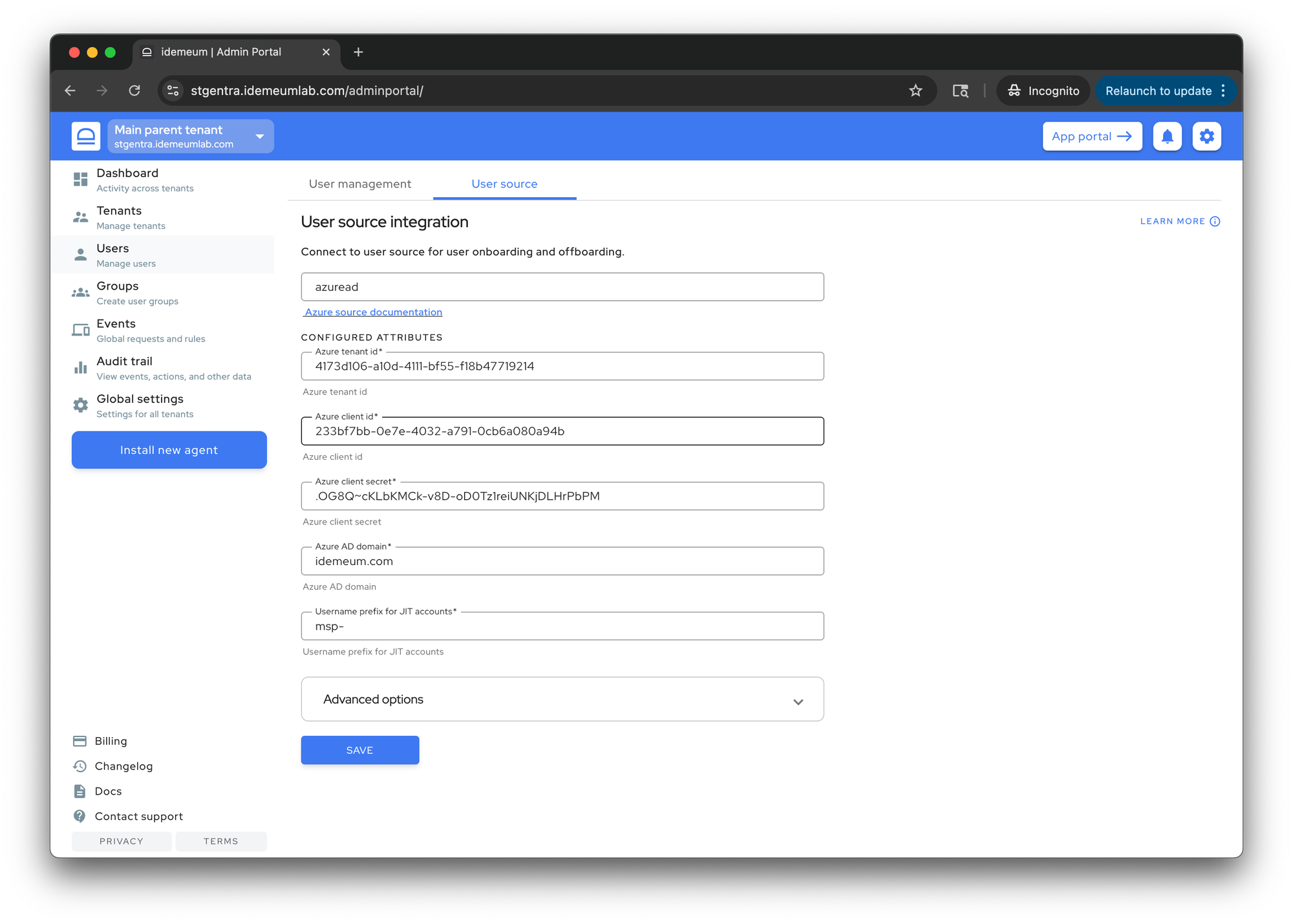Image resolution: width=1293 pixels, height=924 pixels.
Task: Click the Azure tenant id field
Action: [562, 367]
